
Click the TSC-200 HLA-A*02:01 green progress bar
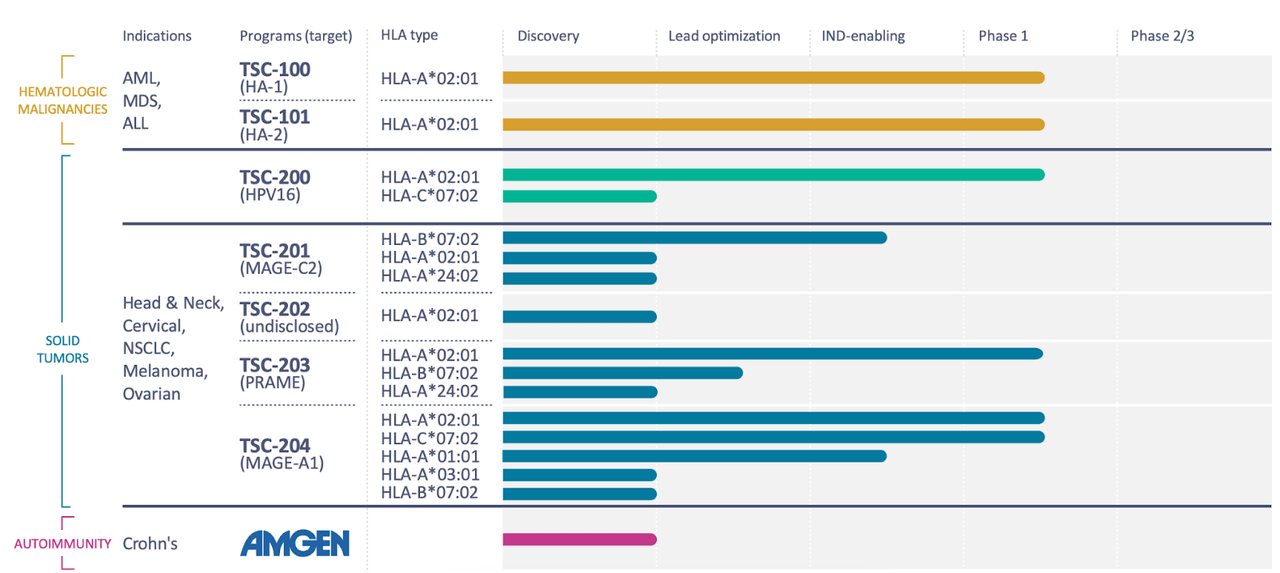pyautogui.click(x=773, y=175)
